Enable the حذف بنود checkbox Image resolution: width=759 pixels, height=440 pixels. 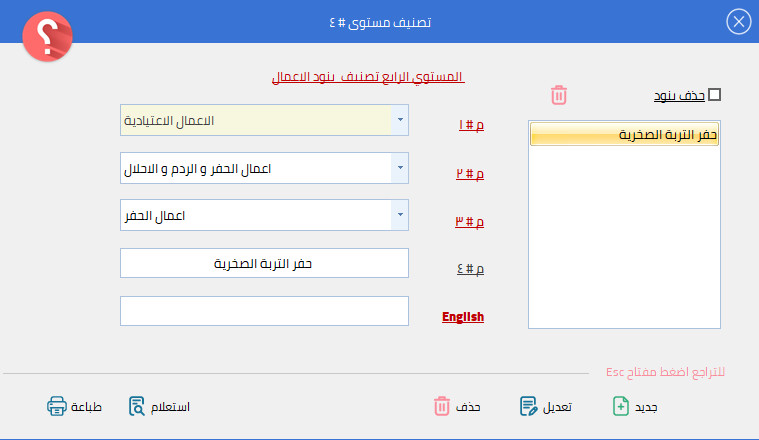(x=714, y=95)
